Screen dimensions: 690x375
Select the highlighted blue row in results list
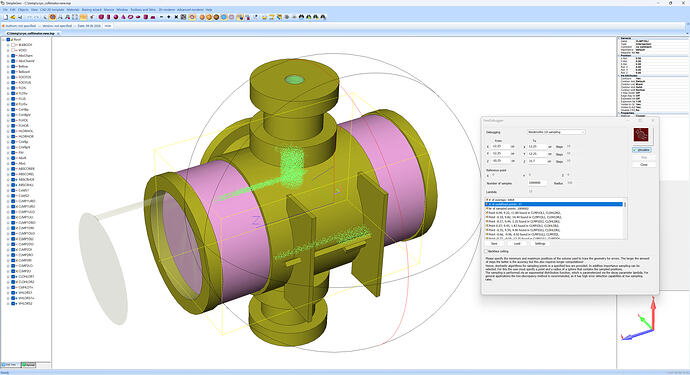tap(554, 204)
